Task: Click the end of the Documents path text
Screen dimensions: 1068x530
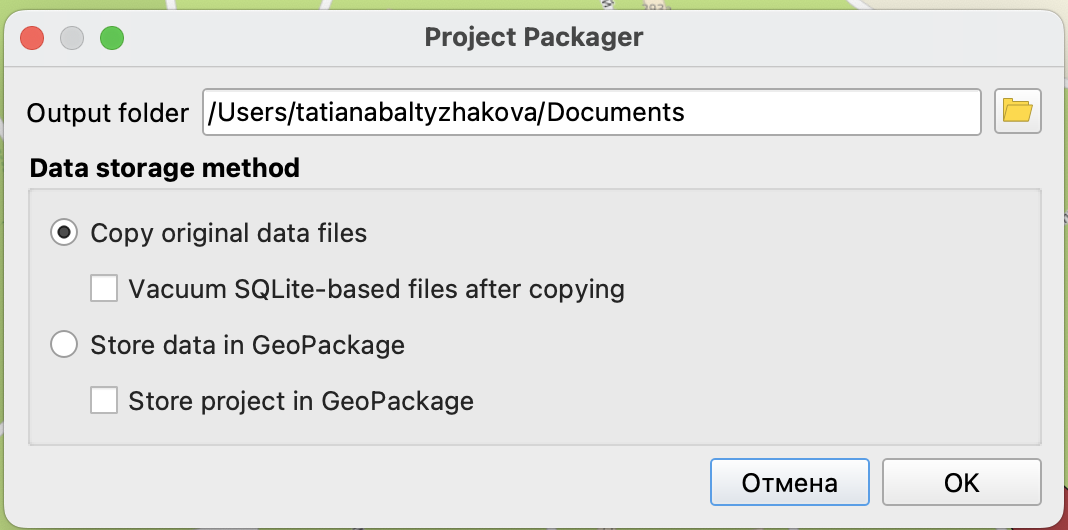Action: (686, 112)
